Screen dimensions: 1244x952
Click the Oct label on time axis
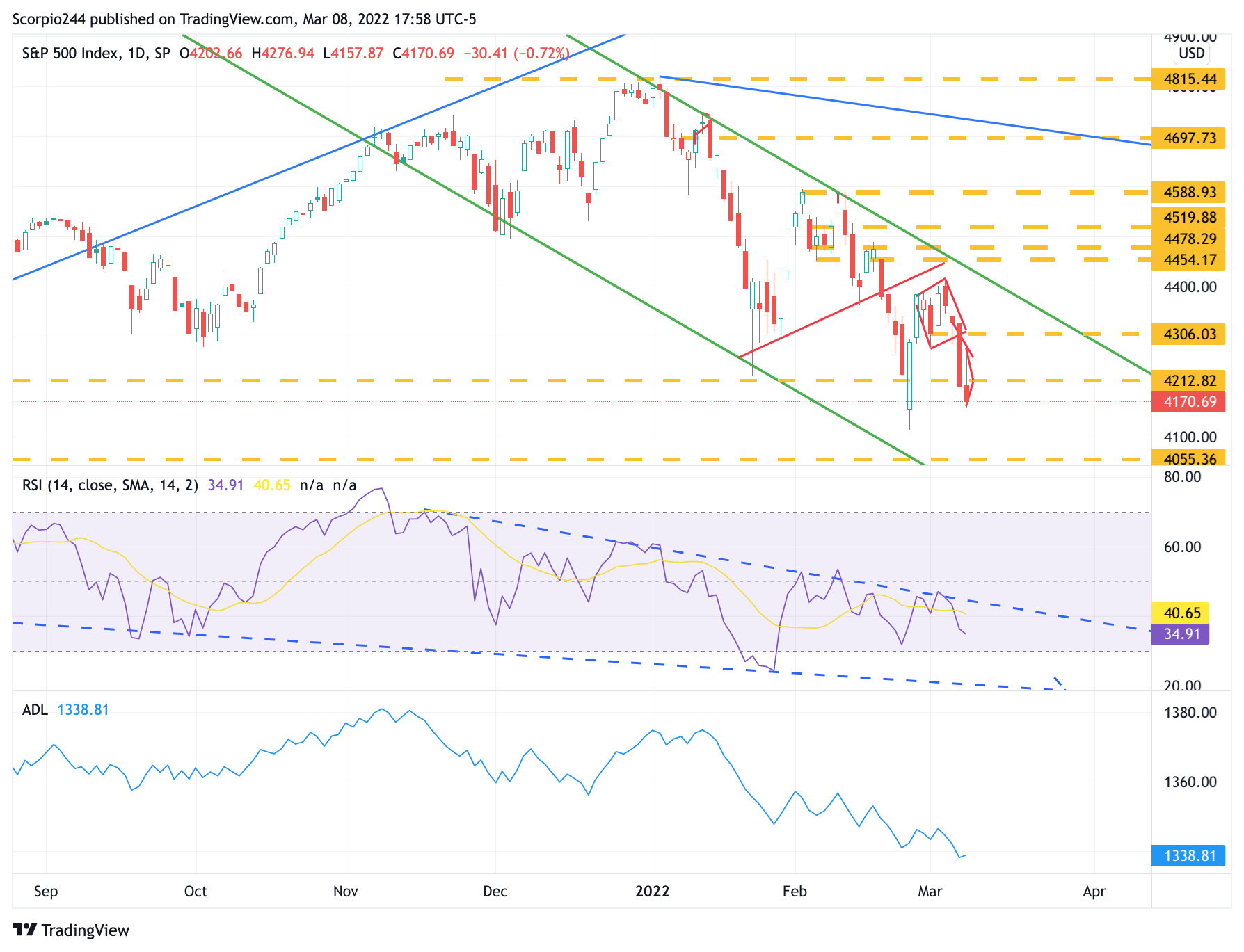coord(196,892)
